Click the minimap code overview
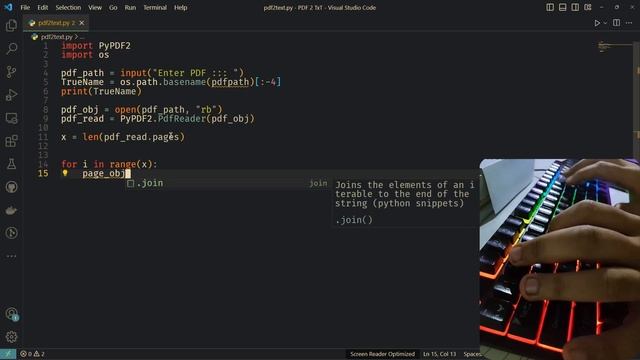Image resolution: width=640 pixels, height=360 pixels. pos(615,47)
